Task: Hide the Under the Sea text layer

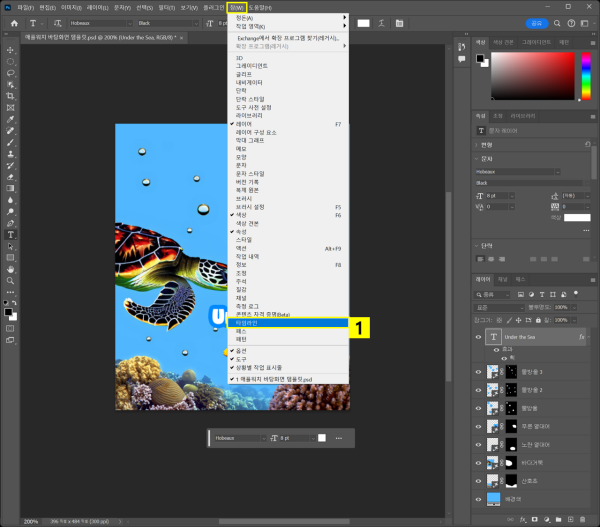Action: tap(478, 338)
